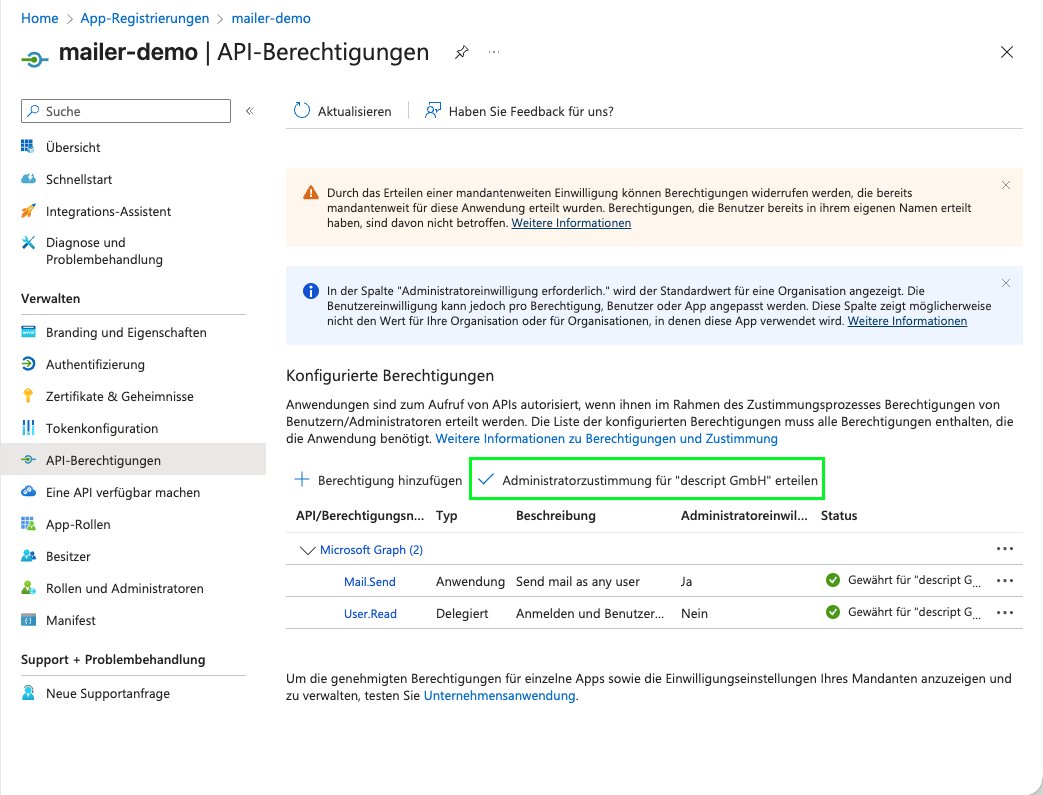The width and height of the screenshot is (1043, 795).
Task: Collapse the sidebar with the double-chevron
Action: click(x=249, y=112)
